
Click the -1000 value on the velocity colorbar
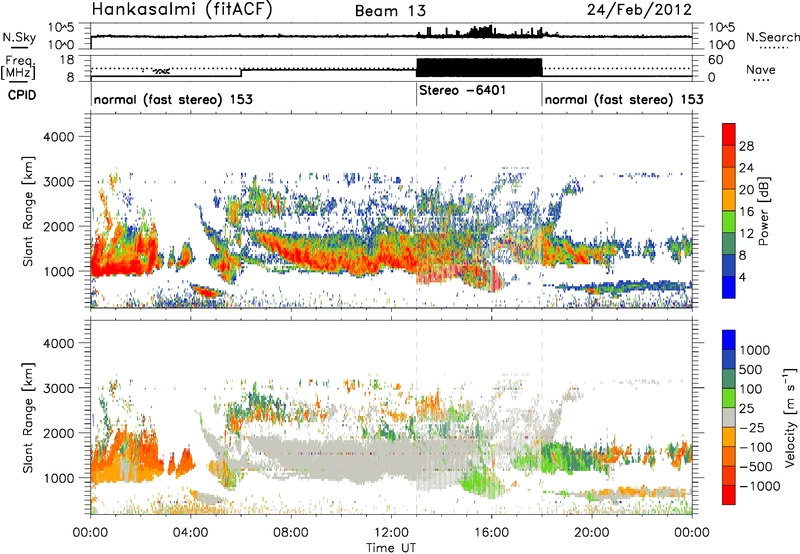coord(760,486)
